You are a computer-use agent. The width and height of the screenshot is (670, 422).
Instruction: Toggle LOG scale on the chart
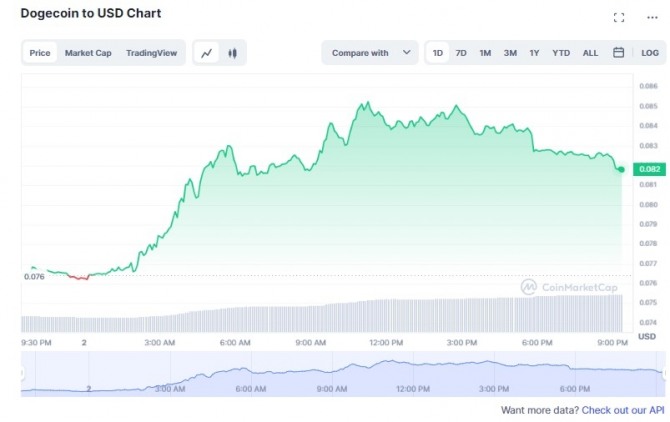point(650,53)
